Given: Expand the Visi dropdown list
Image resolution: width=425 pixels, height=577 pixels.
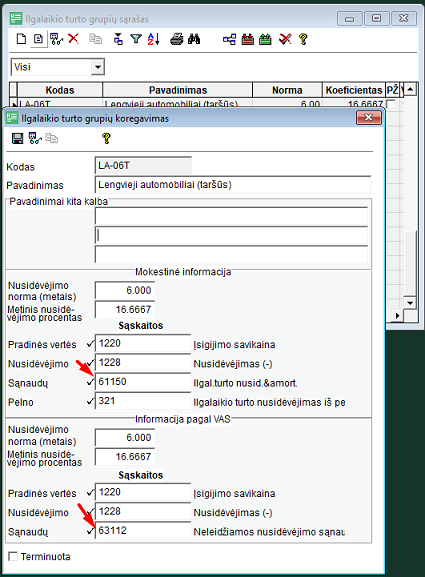Looking at the screenshot, I should tap(98, 67).
